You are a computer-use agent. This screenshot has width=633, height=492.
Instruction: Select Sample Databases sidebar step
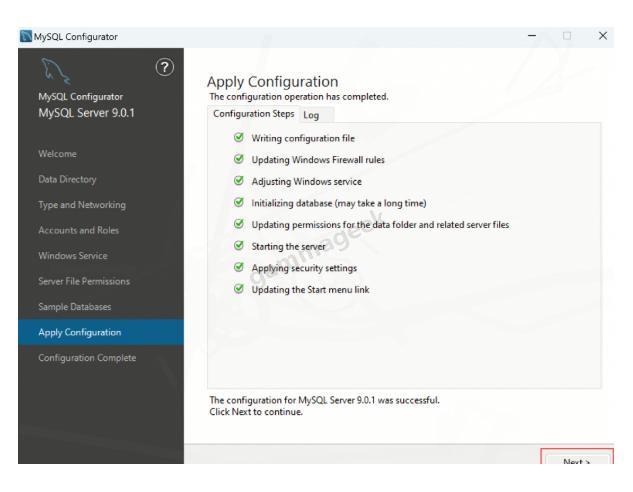point(75,307)
